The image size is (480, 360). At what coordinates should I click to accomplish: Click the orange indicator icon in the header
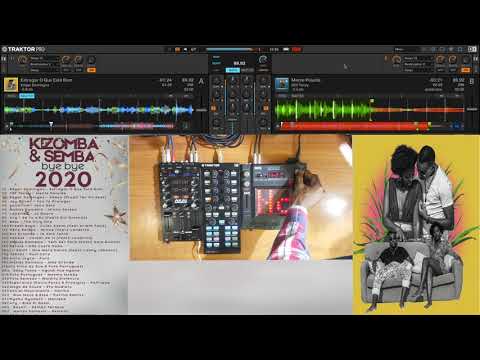tap(177, 49)
